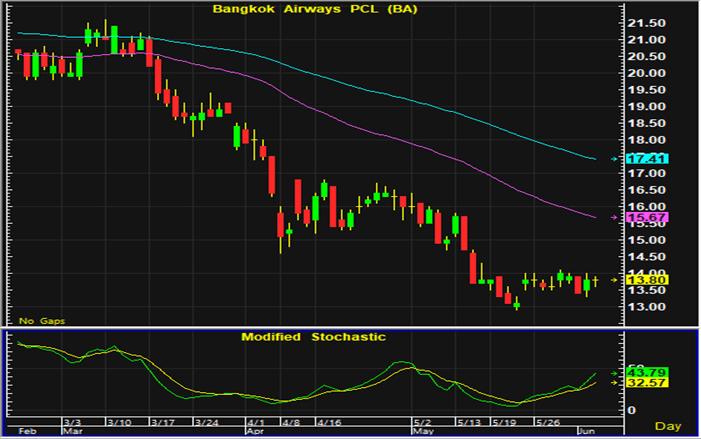Viewport: 701px width, 439px height.
Task: Click the green arrow beside the 43.79 value
Action: [x=614, y=373]
